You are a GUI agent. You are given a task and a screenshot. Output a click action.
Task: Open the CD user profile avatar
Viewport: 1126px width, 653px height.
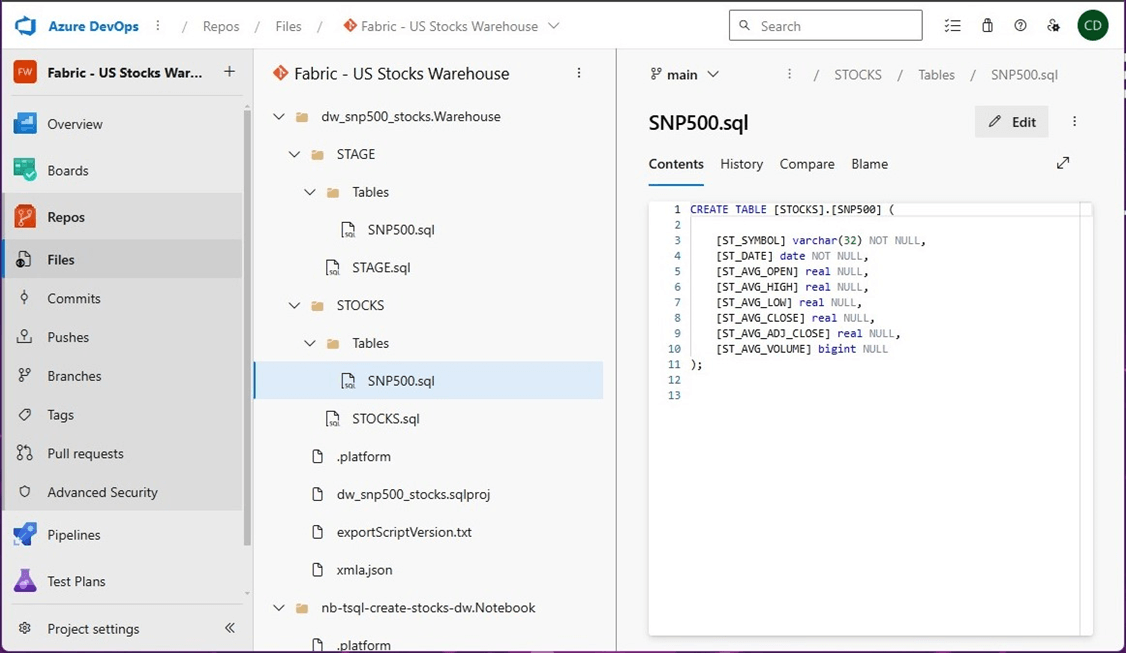tap(1092, 26)
